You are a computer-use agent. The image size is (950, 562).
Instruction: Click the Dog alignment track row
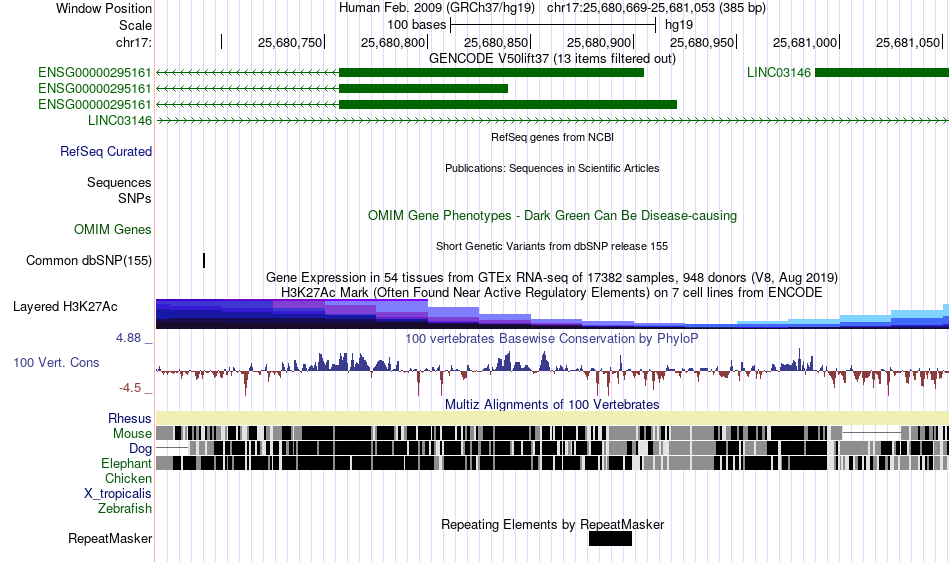pos(553,448)
